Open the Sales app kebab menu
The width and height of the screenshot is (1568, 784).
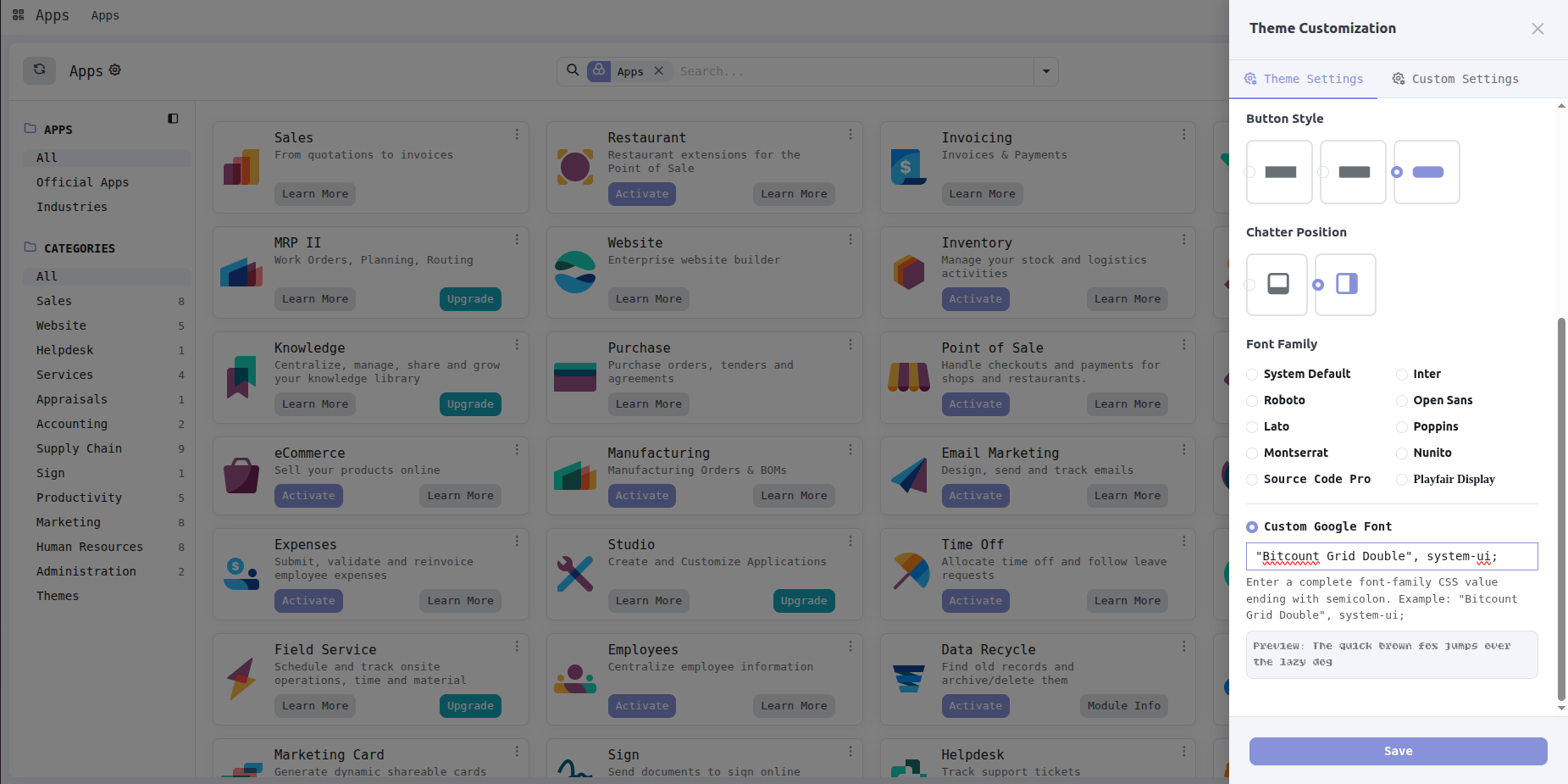pos(517,135)
